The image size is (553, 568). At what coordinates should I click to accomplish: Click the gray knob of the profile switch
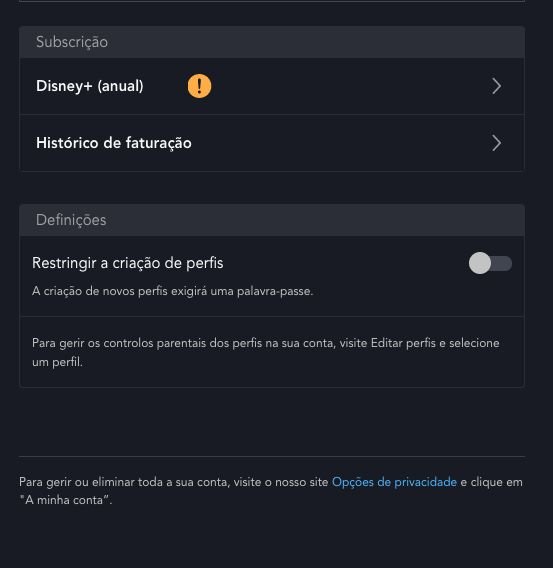(x=480, y=263)
